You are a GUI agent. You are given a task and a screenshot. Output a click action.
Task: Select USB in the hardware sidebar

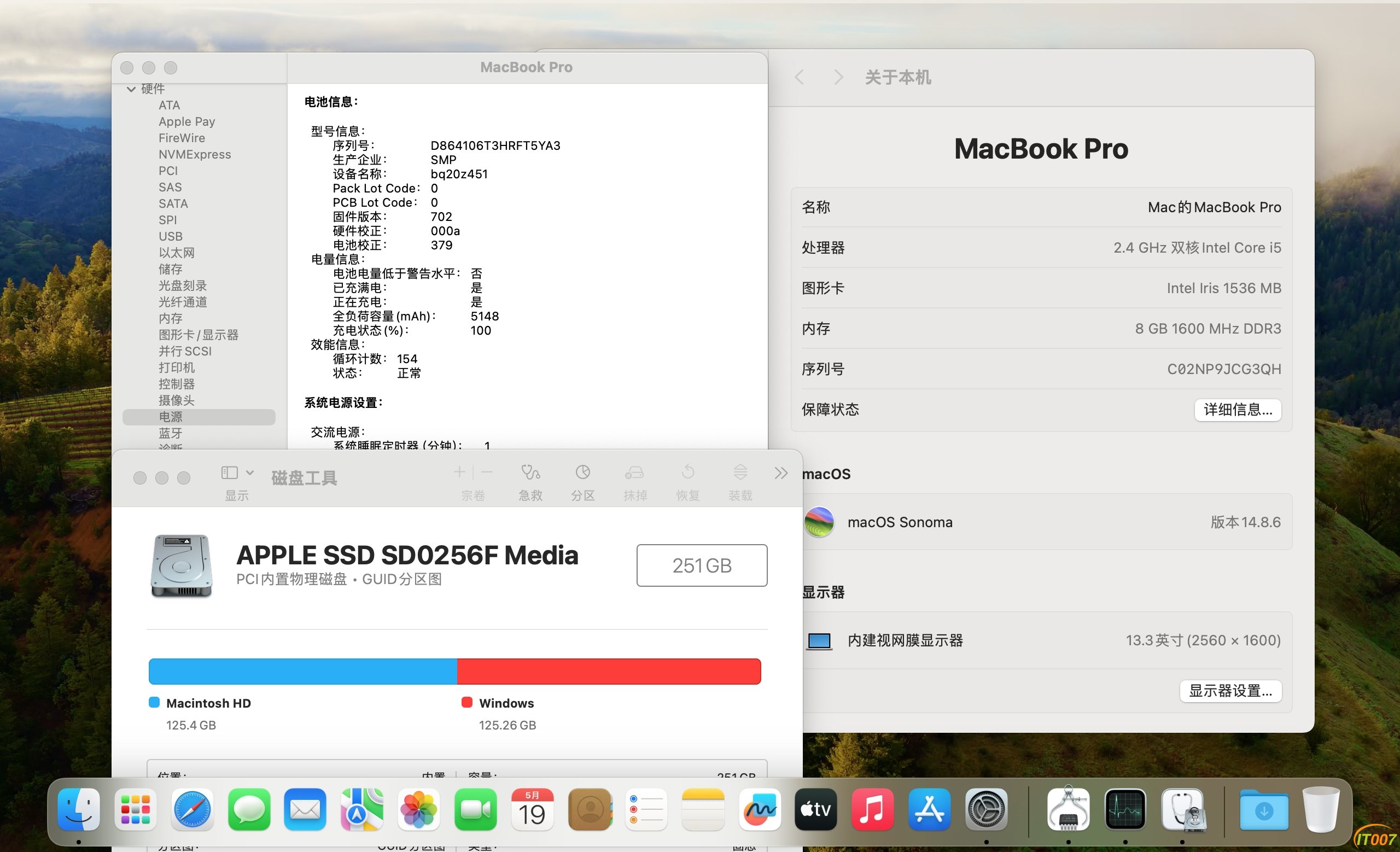point(171,236)
